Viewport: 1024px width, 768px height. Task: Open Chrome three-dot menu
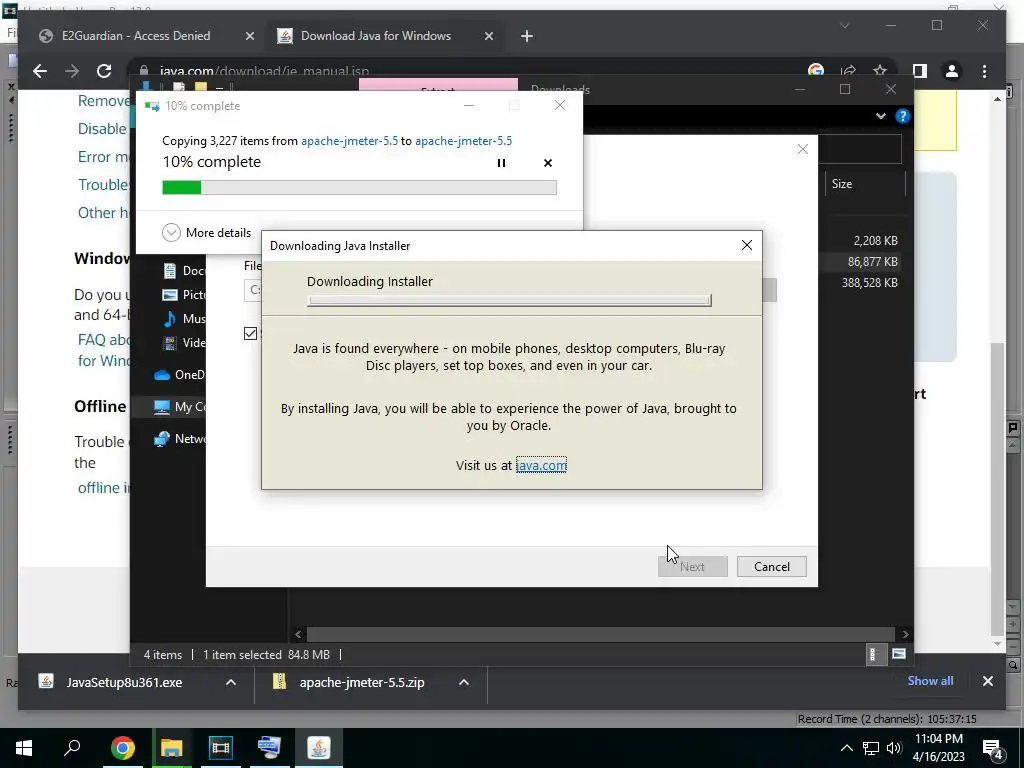(x=985, y=71)
